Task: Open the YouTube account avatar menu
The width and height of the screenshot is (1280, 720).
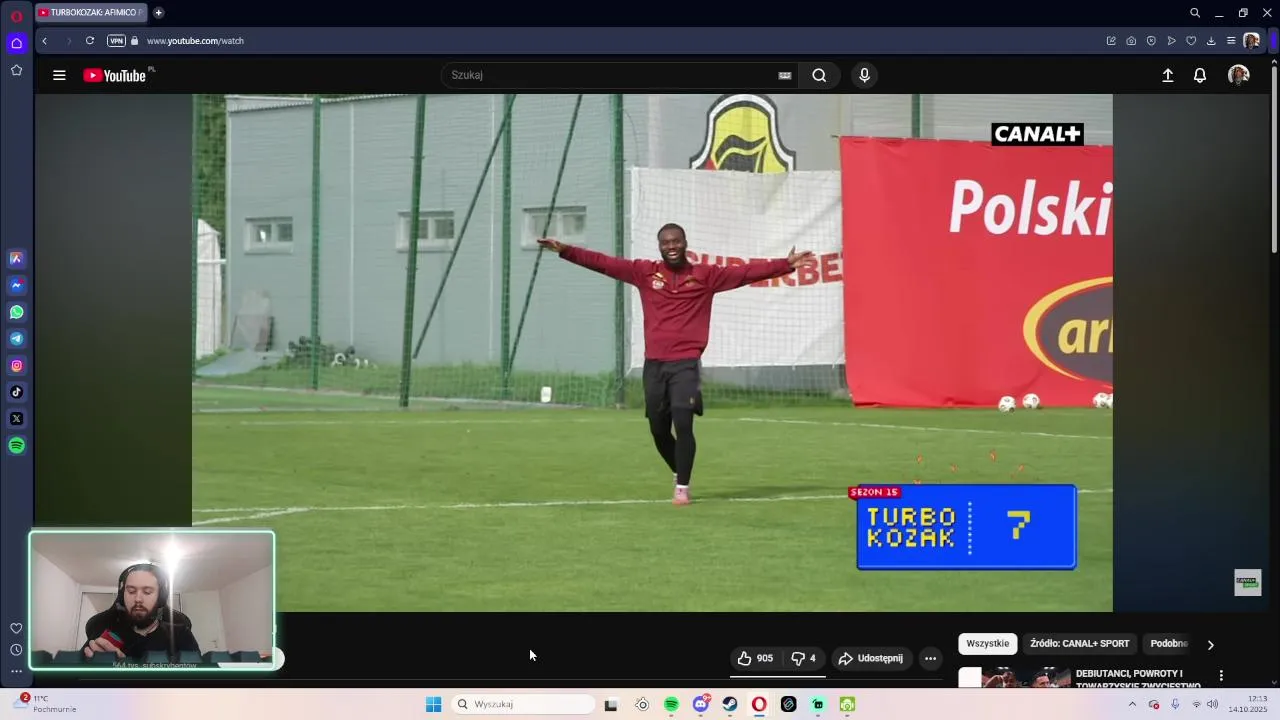Action: click(1239, 75)
